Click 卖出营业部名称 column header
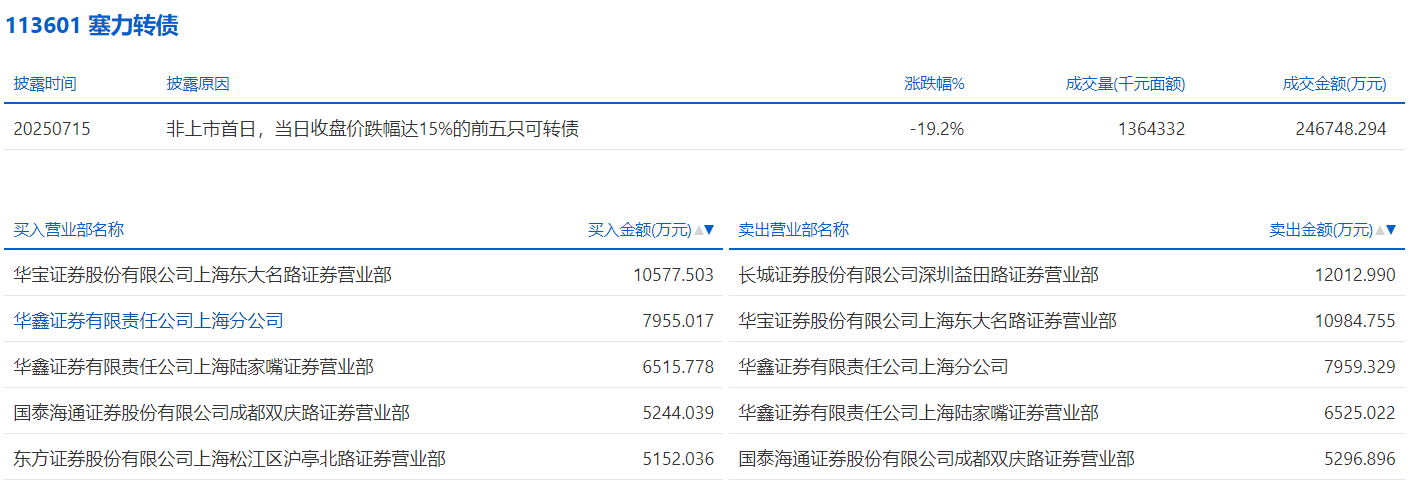 pos(793,230)
